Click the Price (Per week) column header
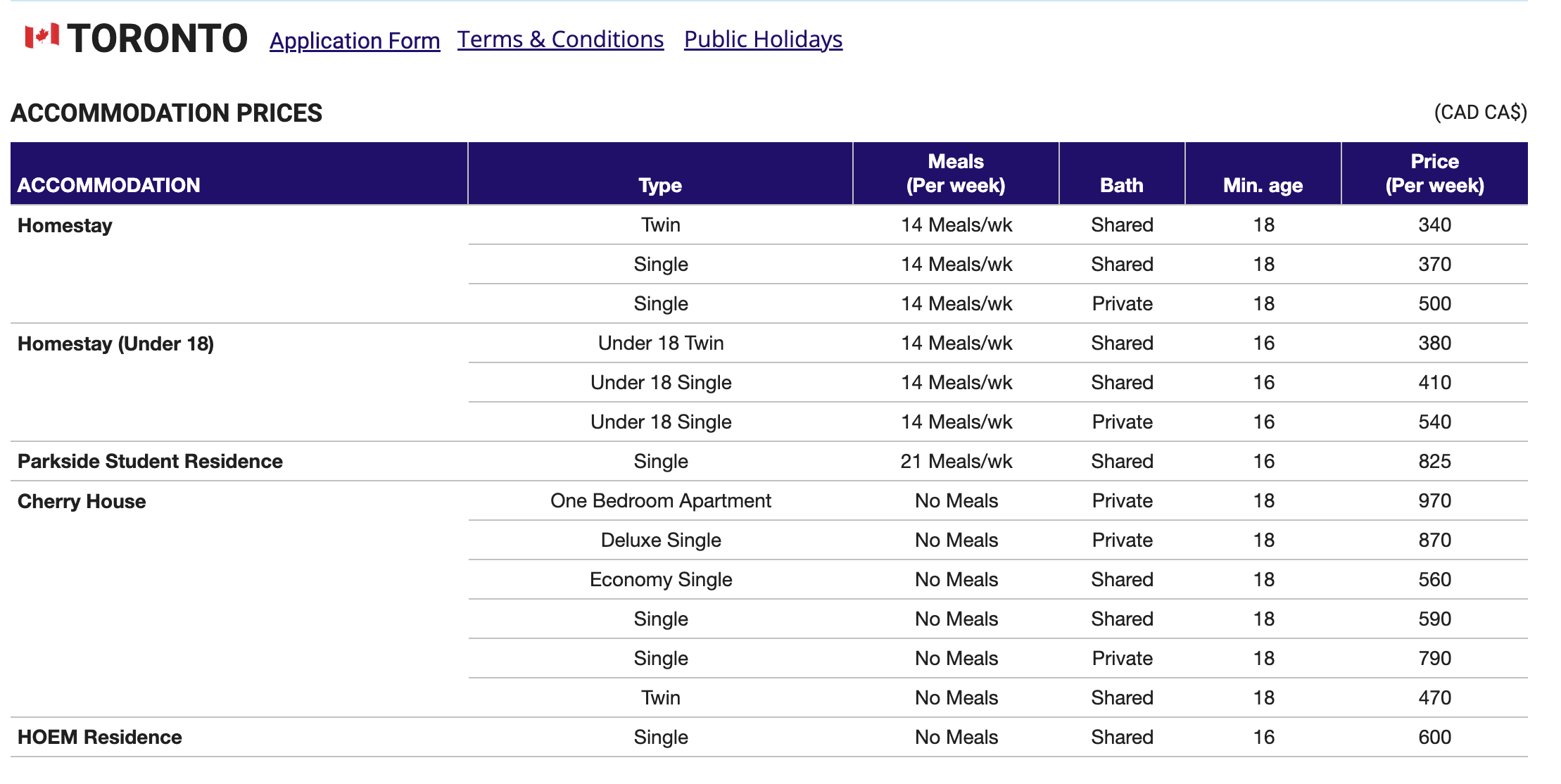This screenshot has width=1561, height=784. click(x=1434, y=173)
